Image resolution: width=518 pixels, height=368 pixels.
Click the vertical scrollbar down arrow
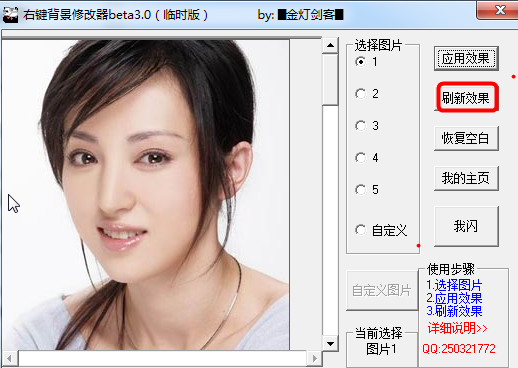click(330, 343)
